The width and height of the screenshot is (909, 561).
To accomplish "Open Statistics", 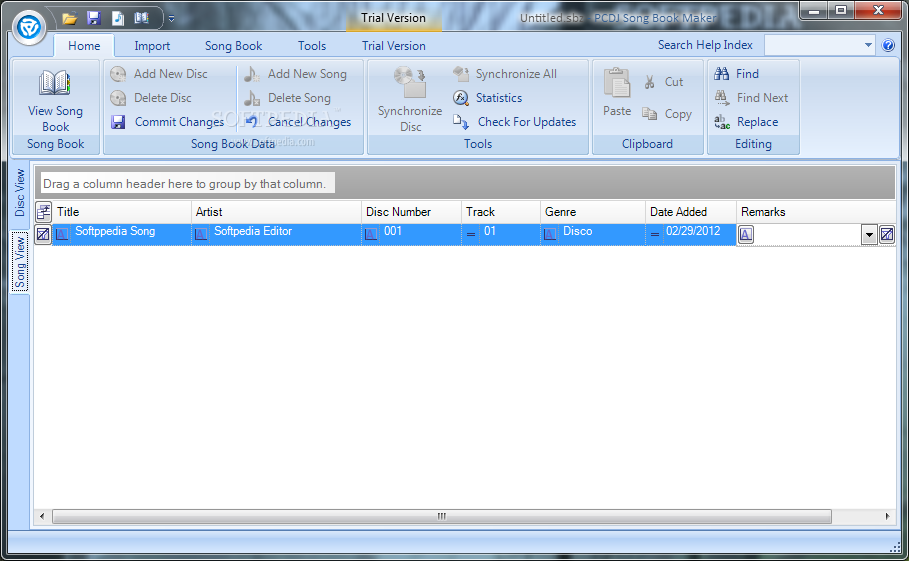I will point(488,98).
